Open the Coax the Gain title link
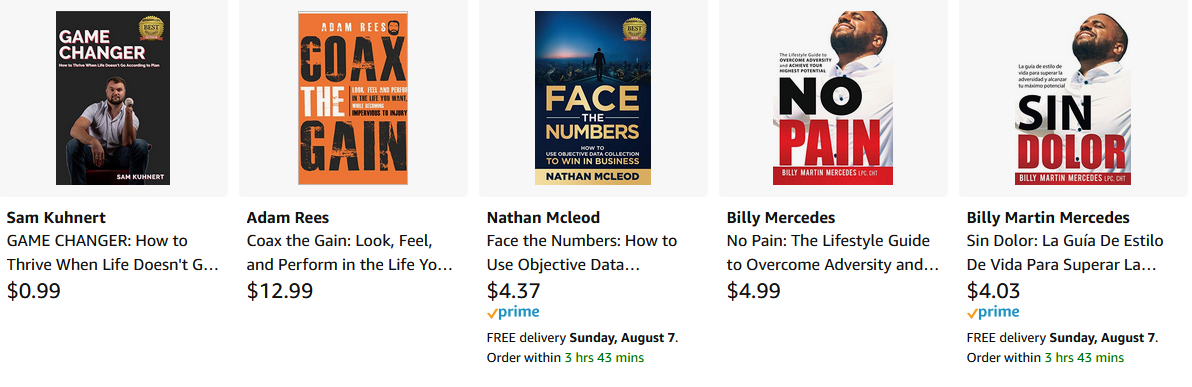Viewport: 1192px width, 387px height. [350, 253]
